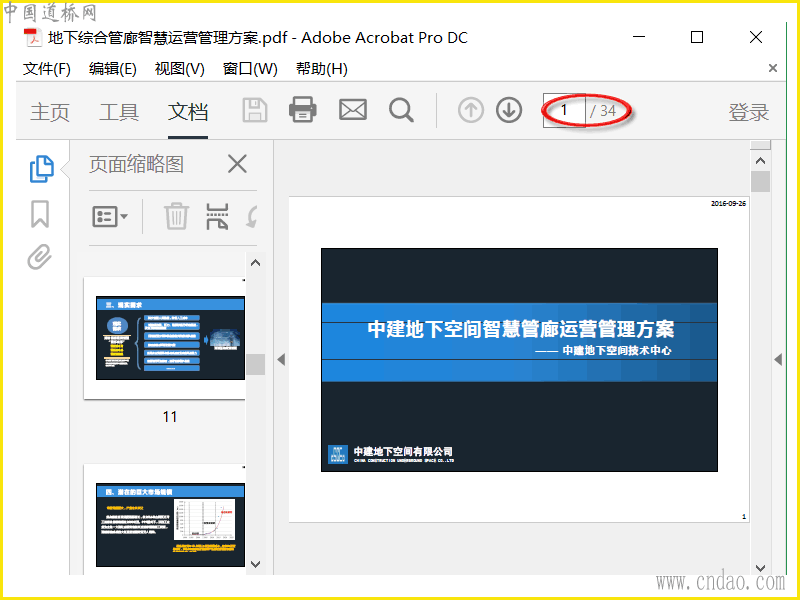Viewport: 800px width, 600px height.
Task: Collapse the left navigation pane arrow
Action: [x=281, y=360]
